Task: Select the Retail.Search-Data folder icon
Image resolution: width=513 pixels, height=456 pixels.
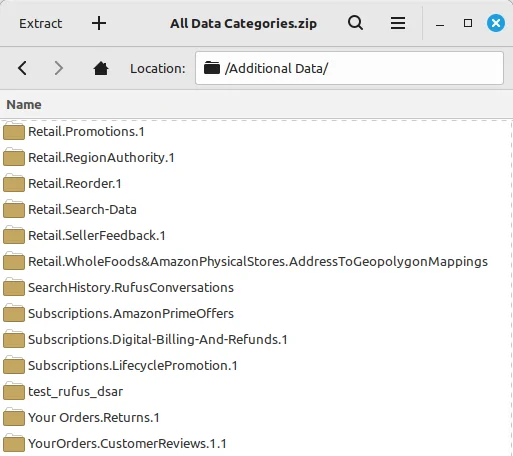Action: [x=14, y=210]
